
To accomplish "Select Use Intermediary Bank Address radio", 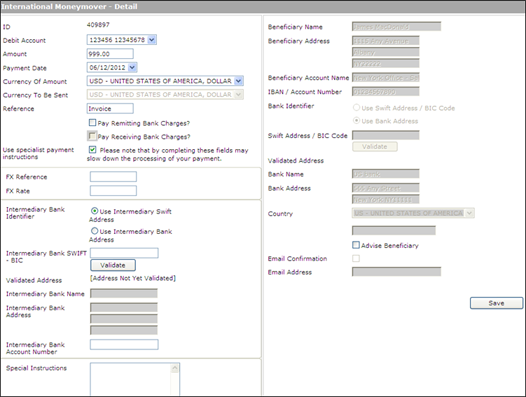I will tap(95, 231).
